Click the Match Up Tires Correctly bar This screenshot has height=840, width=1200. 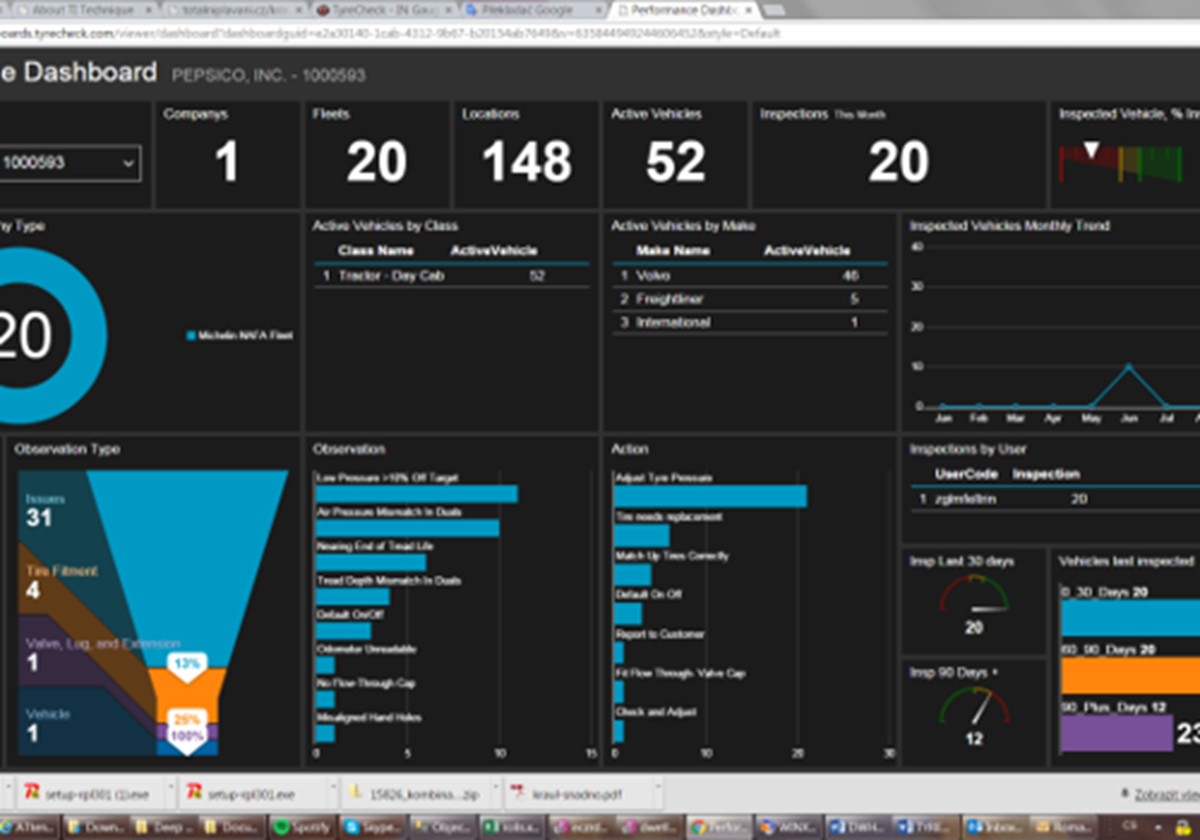(632, 574)
